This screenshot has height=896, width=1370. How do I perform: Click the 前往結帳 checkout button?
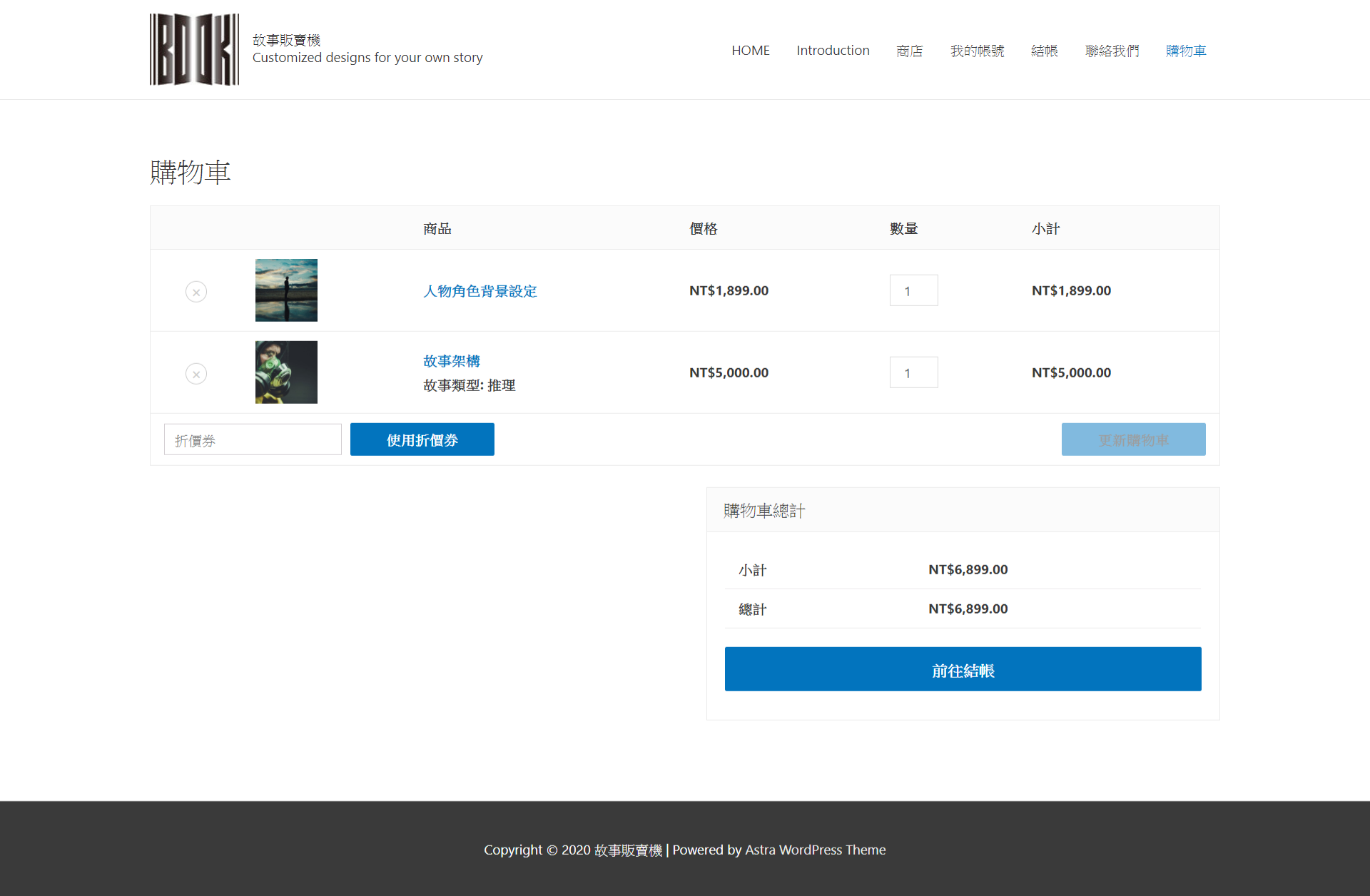tap(963, 669)
